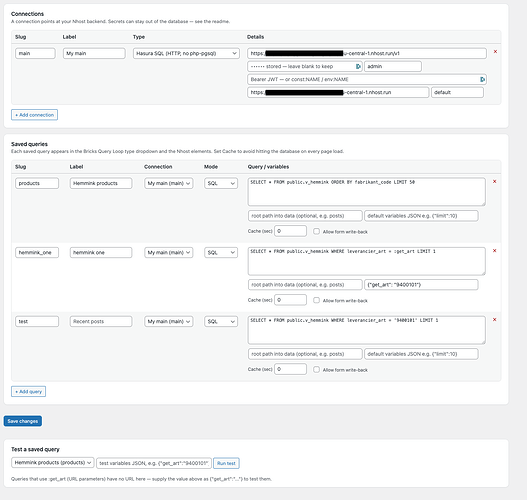Focus Cache seconds field of test query
Viewport: 527px width, 500px height.
(290, 369)
